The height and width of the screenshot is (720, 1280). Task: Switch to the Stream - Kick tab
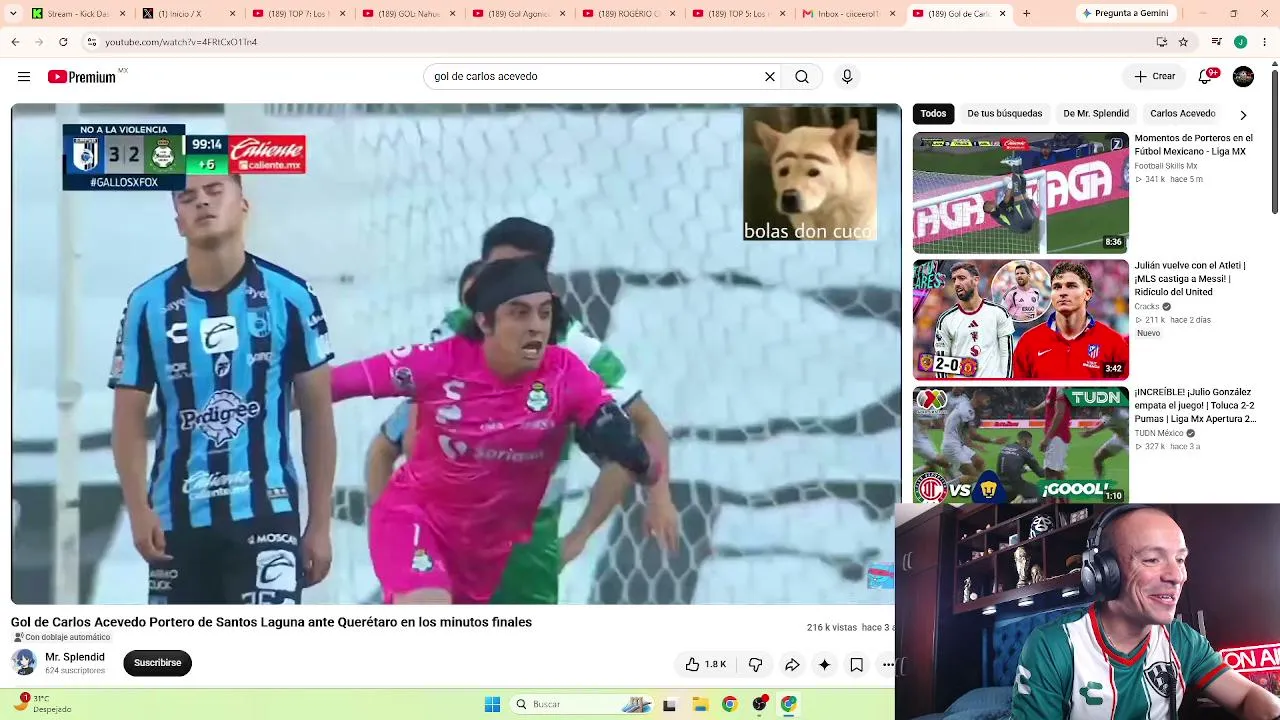point(77,13)
